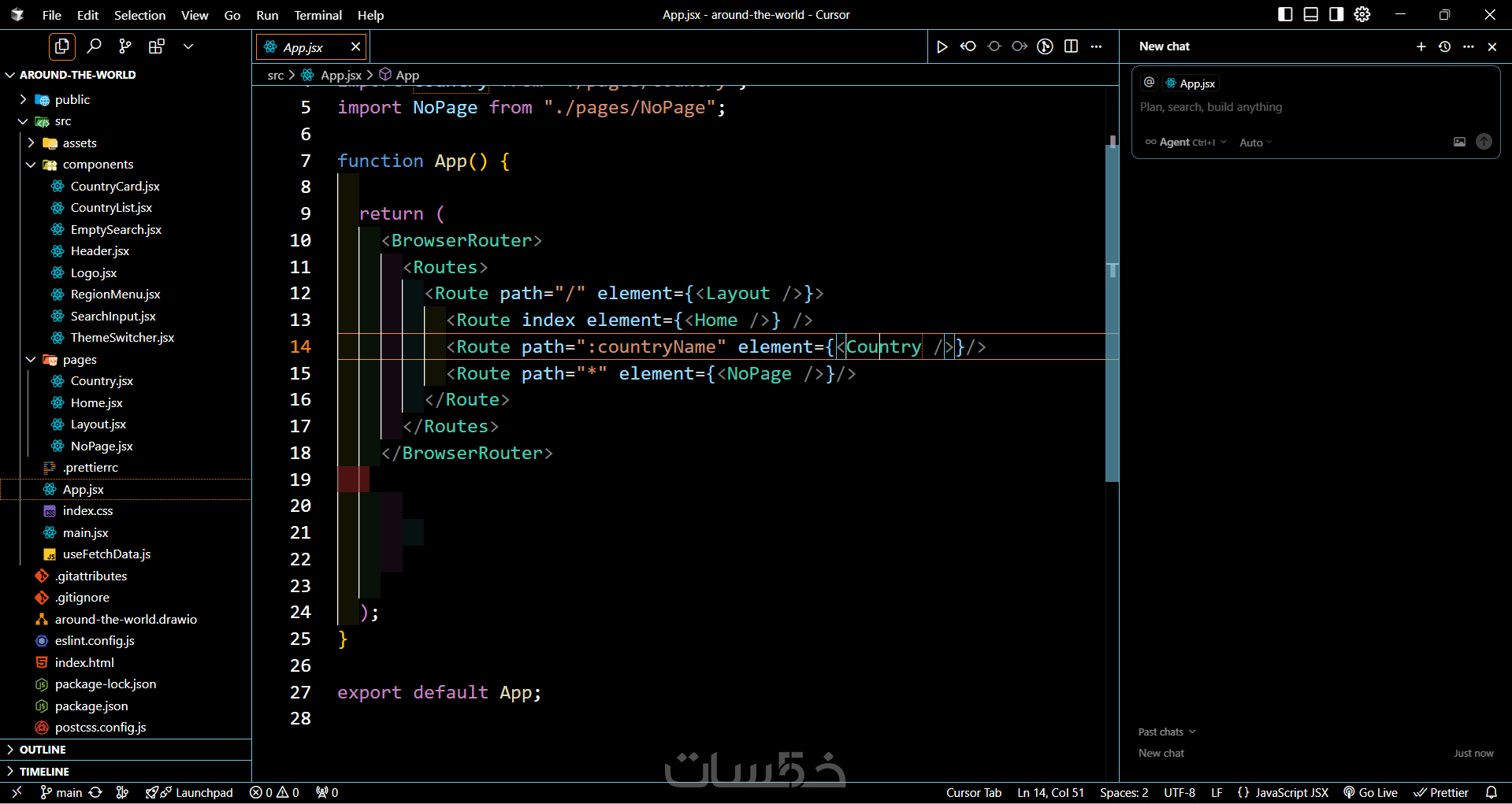Screen dimensions: 1512x804
Task: Click the go back revision icon
Action: [x=968, y=46]
